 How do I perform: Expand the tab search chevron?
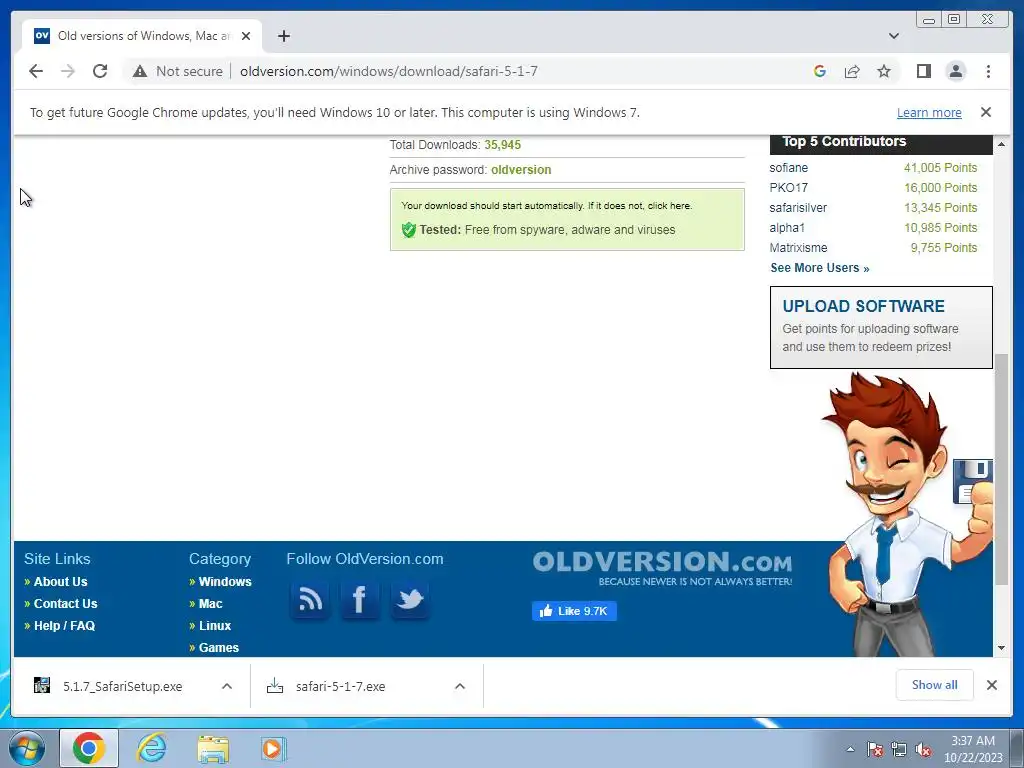tap(893, 36)
